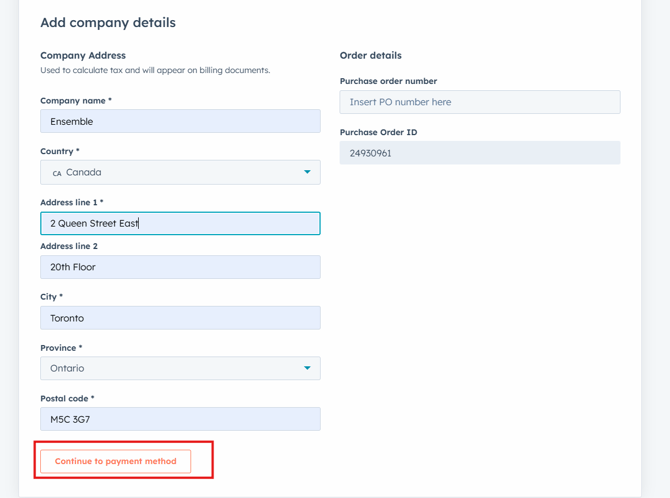Click the Order details heading
Screen dimensions: 670x498
click(x=370, y=56)
